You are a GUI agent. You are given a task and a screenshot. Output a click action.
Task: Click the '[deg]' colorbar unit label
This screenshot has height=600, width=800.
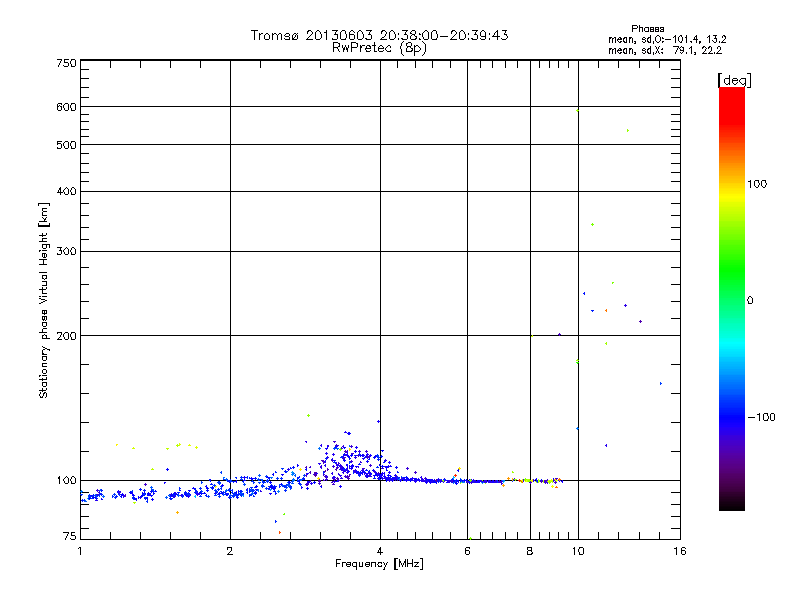(734, 80)
